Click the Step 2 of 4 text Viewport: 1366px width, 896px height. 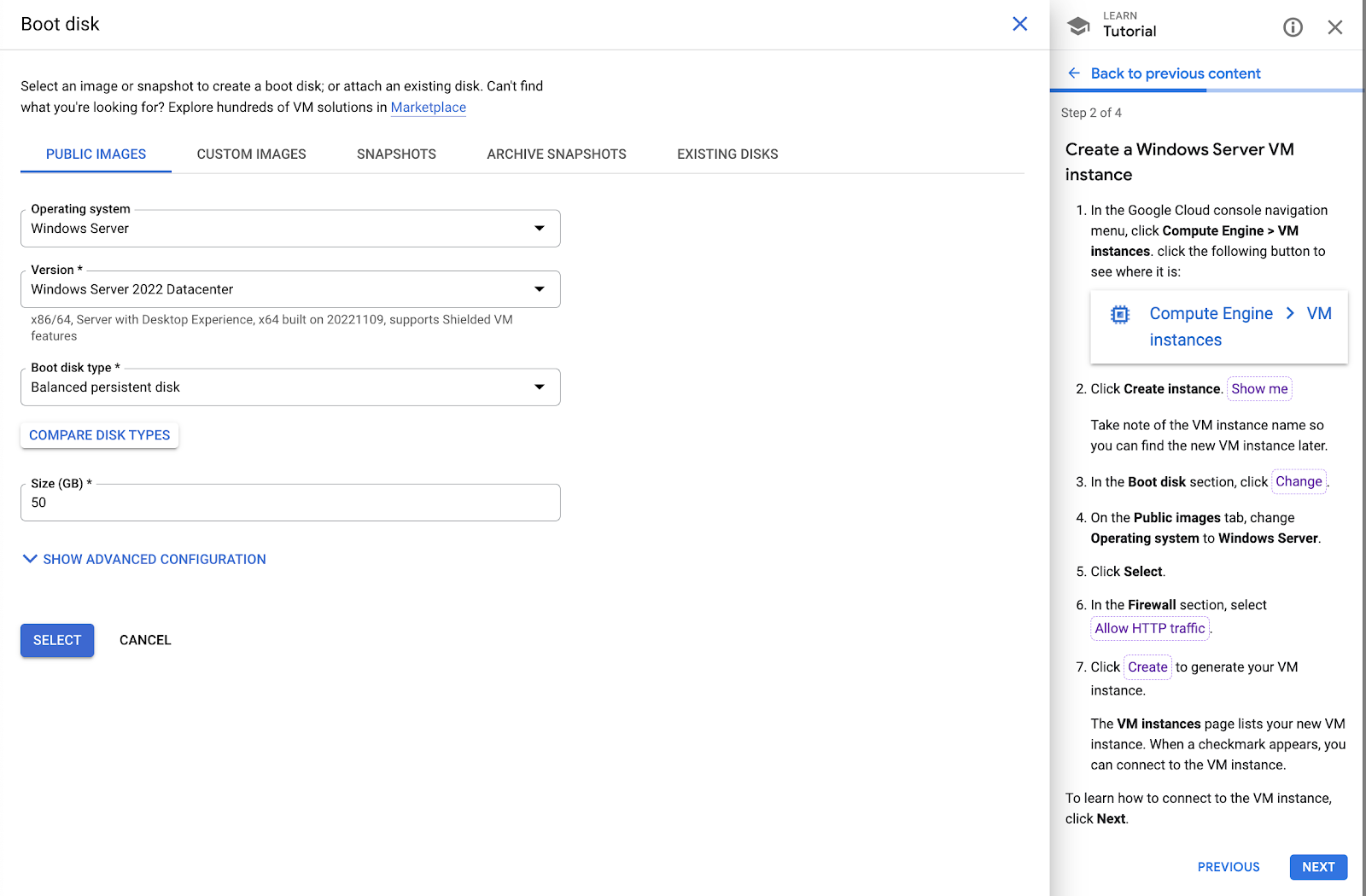pos(1091,113)
